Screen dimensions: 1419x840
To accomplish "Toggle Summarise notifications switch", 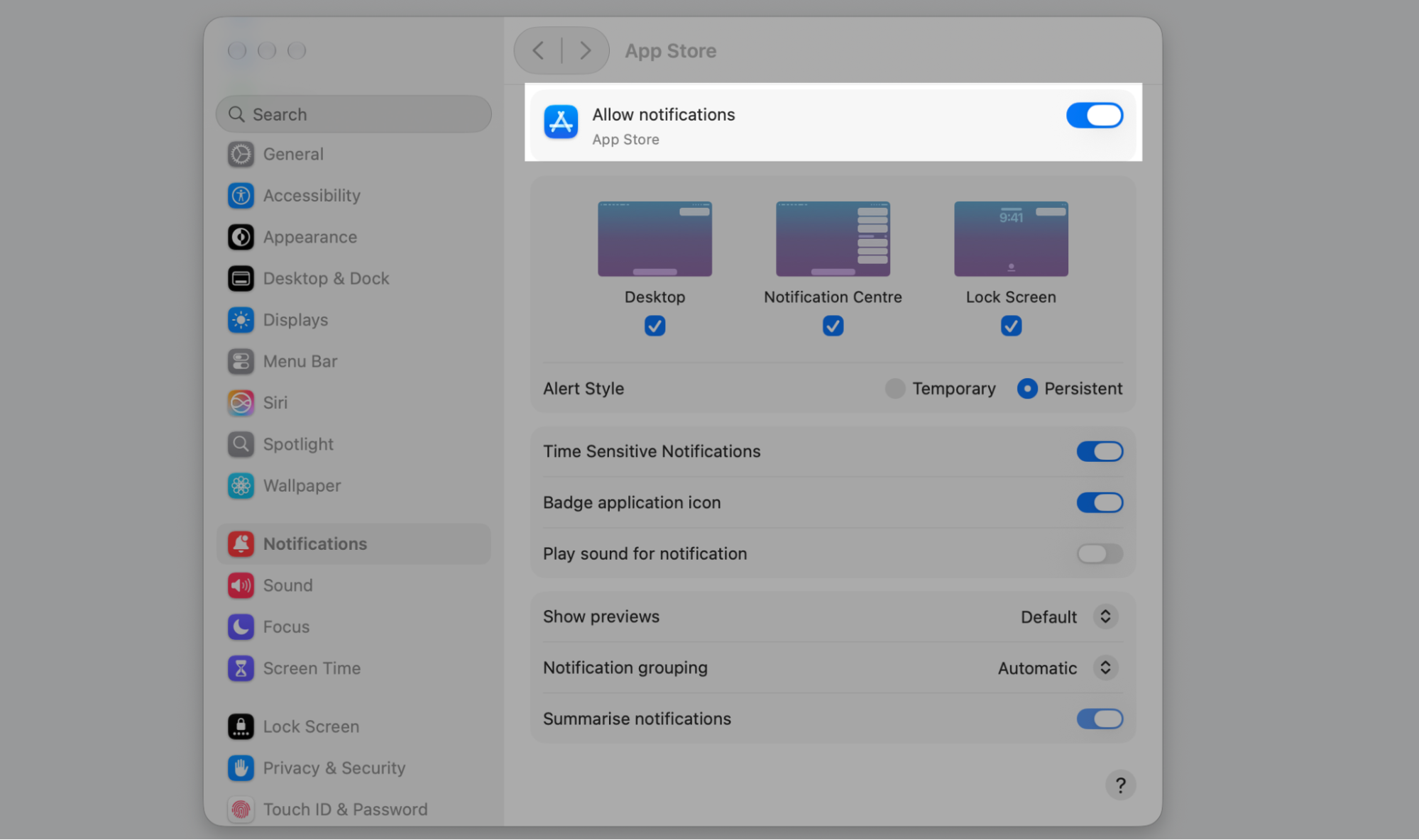I will click(x=1100, y=719).
